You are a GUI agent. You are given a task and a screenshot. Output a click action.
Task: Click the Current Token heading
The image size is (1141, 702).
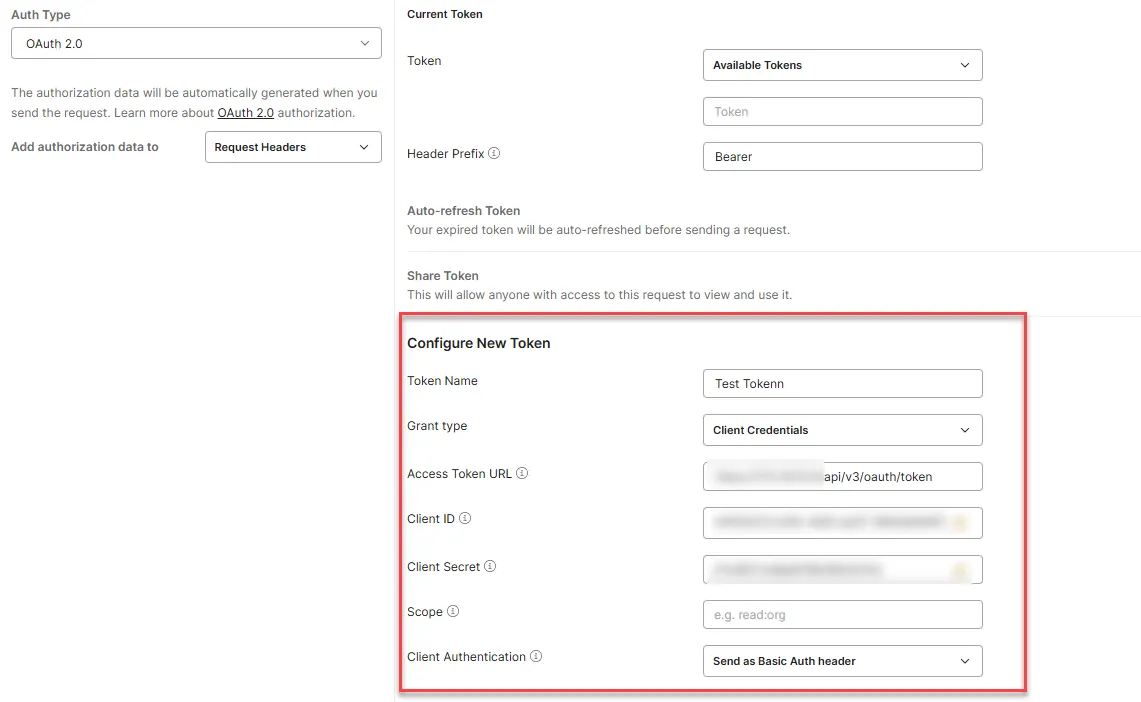click(445, 15)
